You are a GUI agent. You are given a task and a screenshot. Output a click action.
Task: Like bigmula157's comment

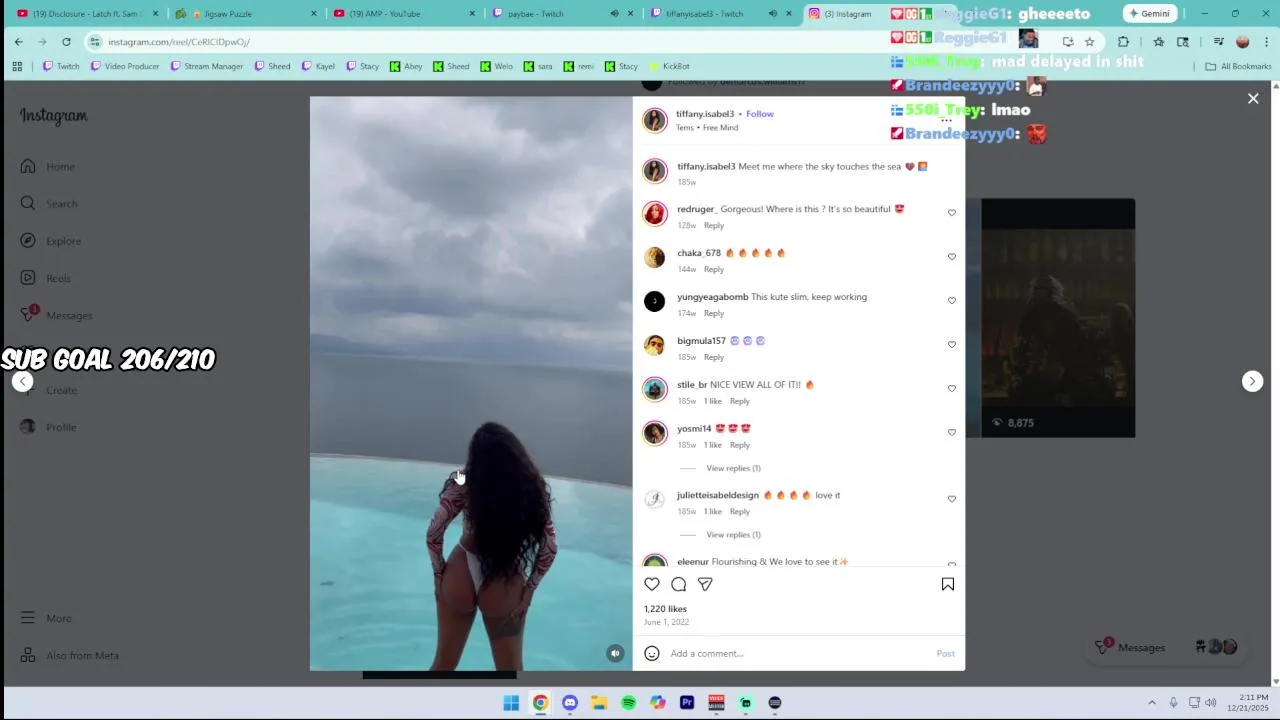coord(952,345)
